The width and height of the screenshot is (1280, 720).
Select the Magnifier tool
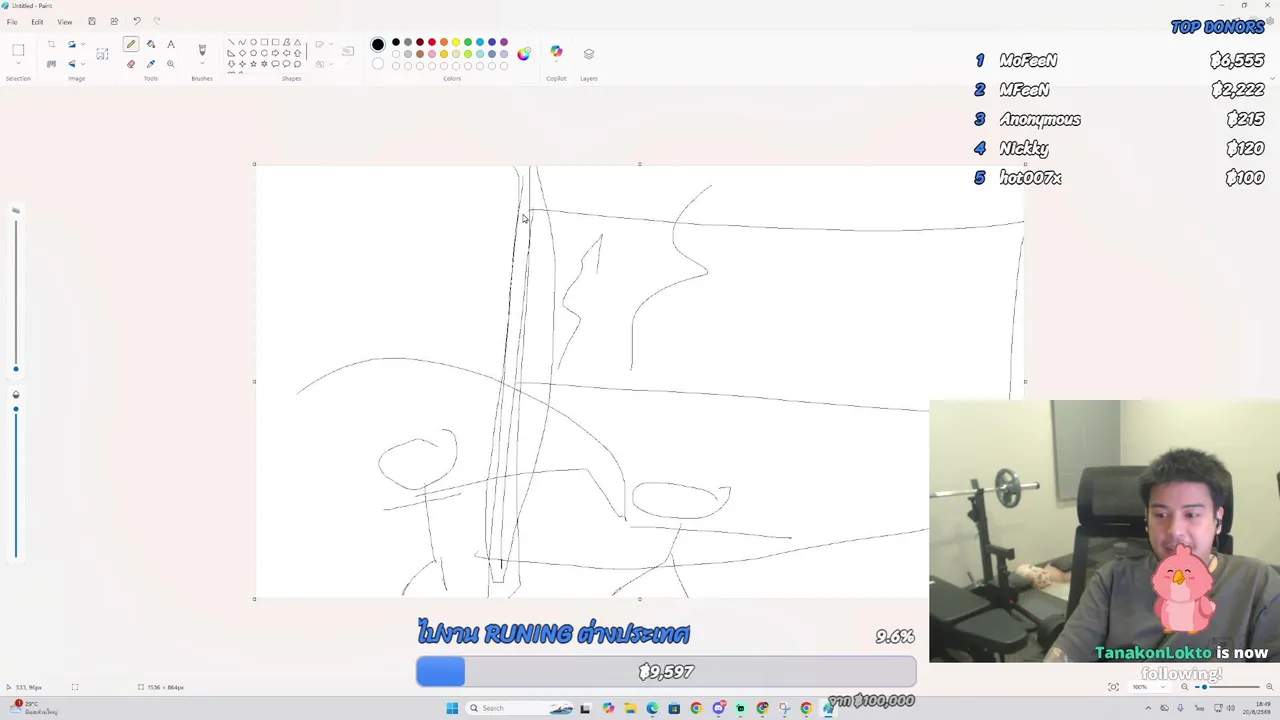coord(171,64)
